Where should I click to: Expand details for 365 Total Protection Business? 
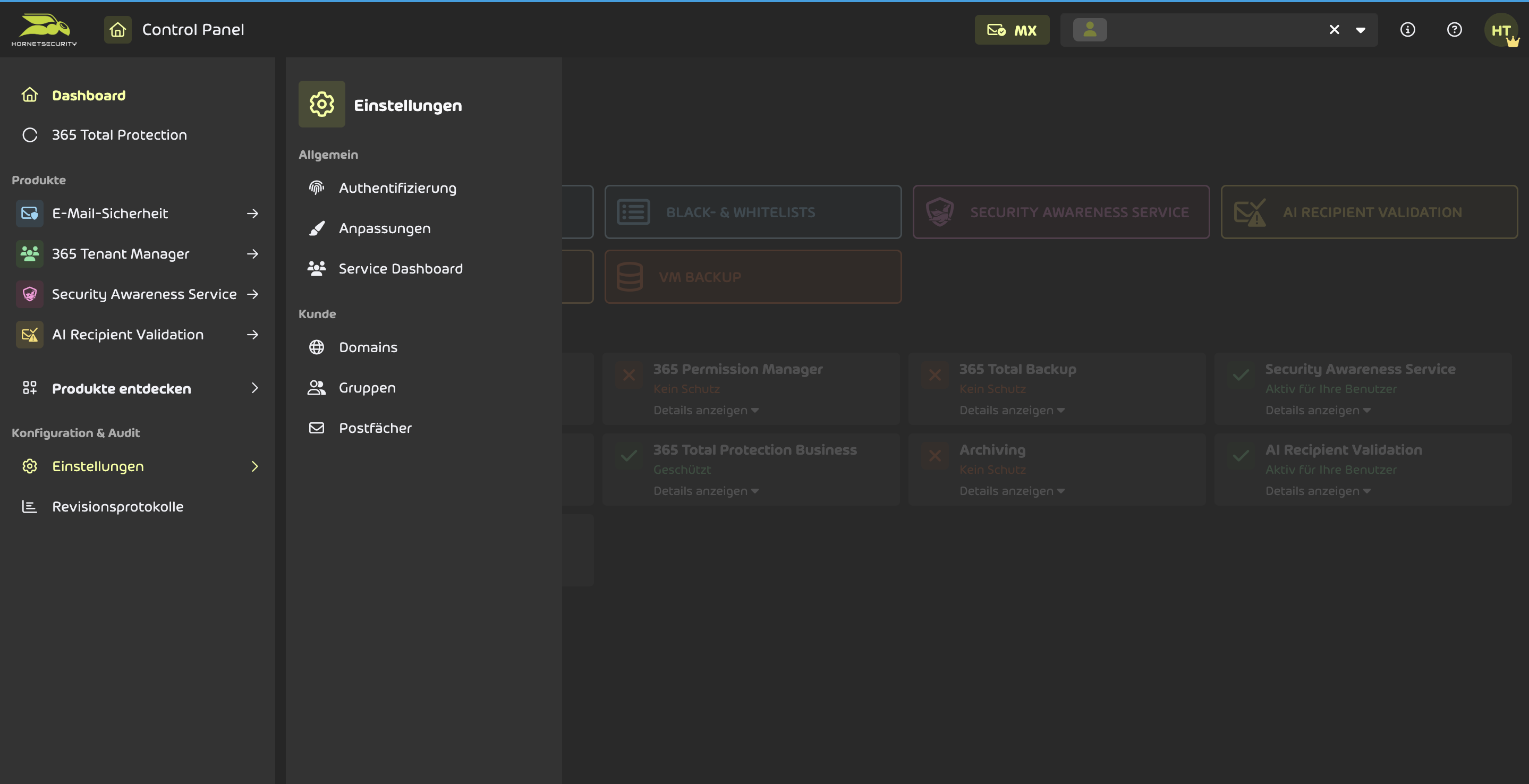[x=706, y=491]
